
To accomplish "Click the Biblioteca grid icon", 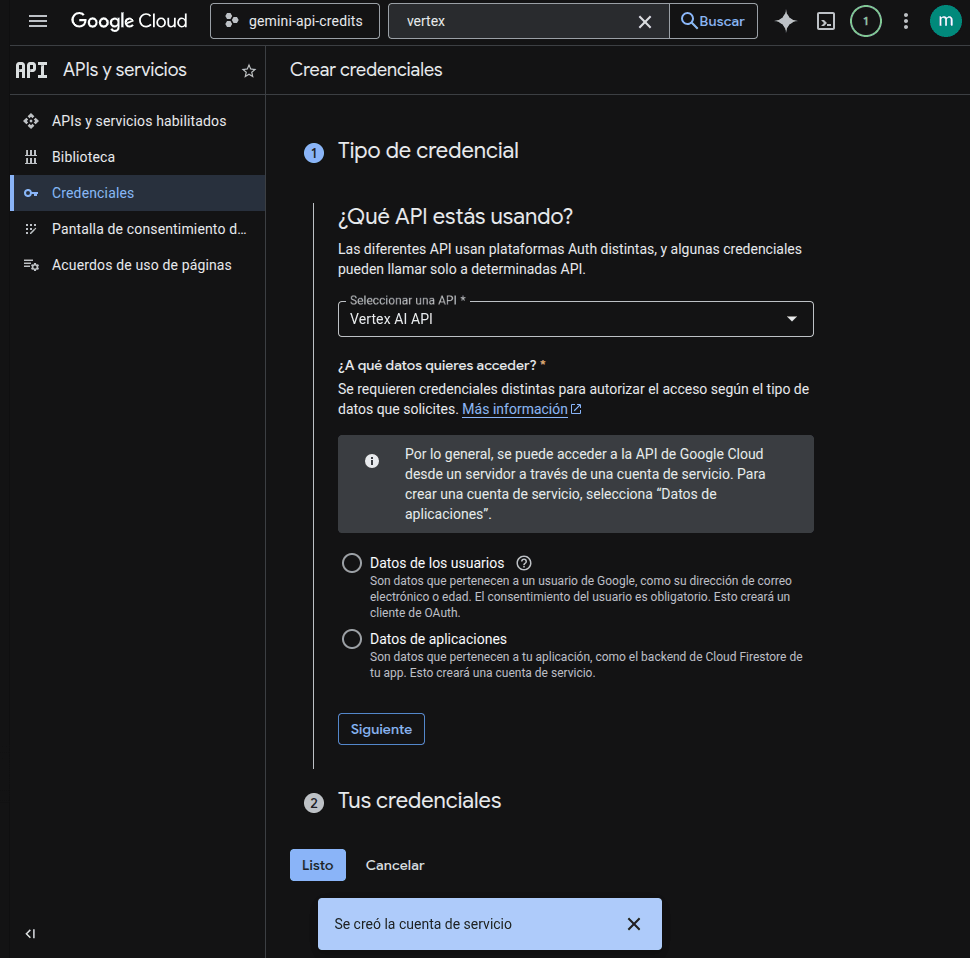I will [x=31, y=157].
